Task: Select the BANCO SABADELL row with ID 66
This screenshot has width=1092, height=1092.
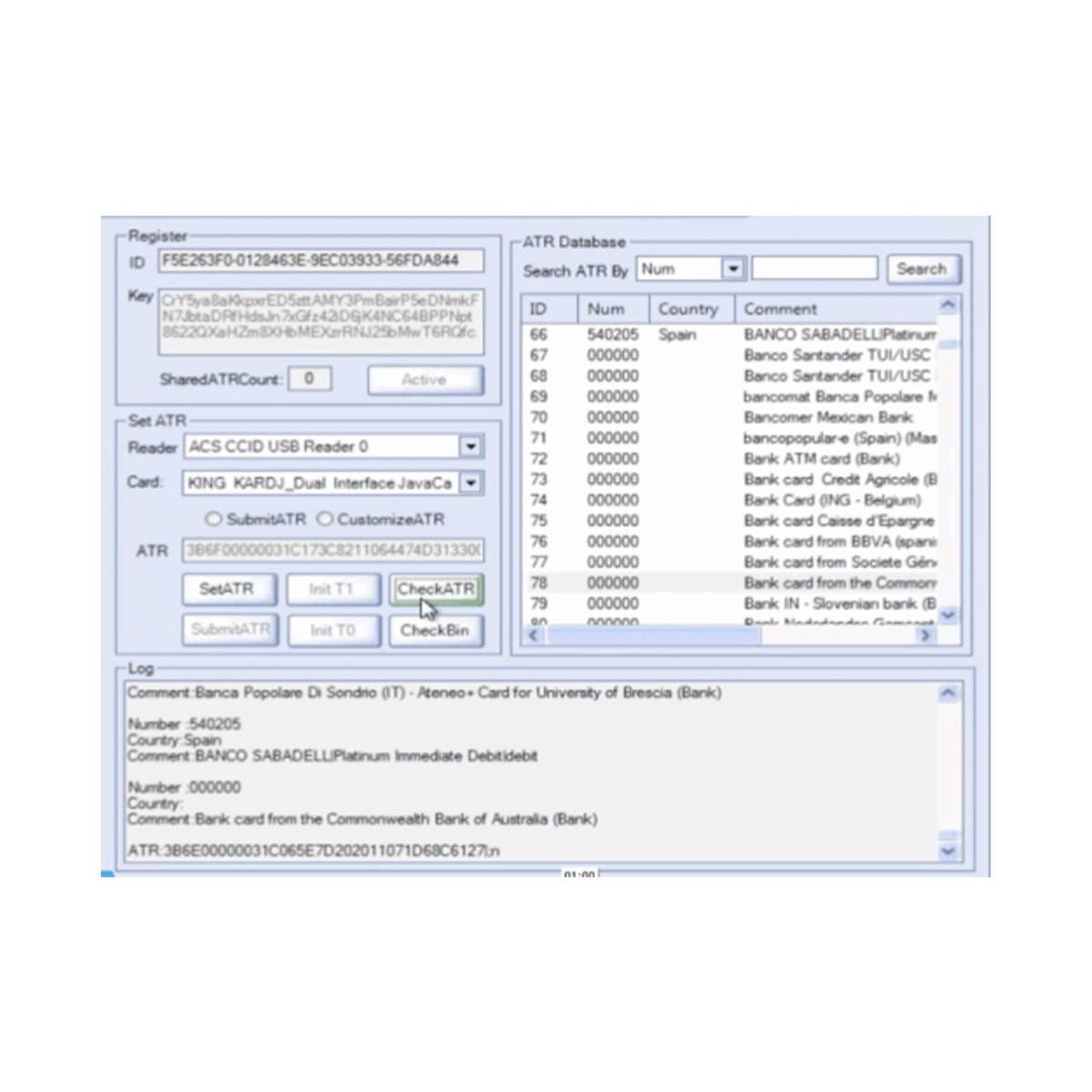Action: coord(728,335)
